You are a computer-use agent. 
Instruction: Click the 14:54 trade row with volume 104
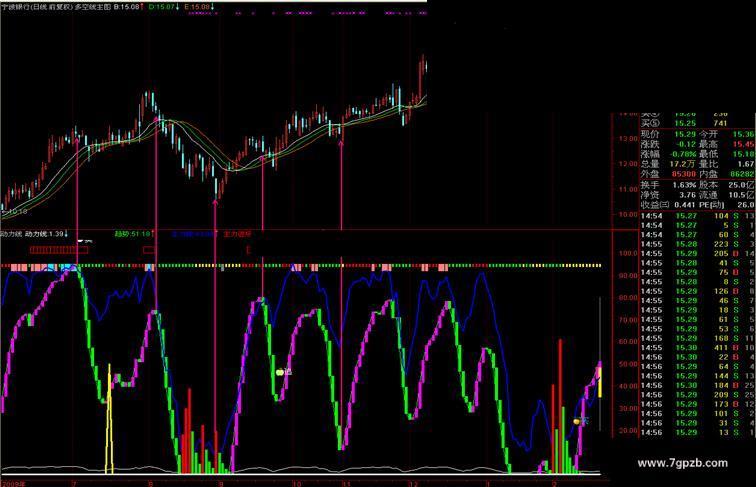pos(698,216)
